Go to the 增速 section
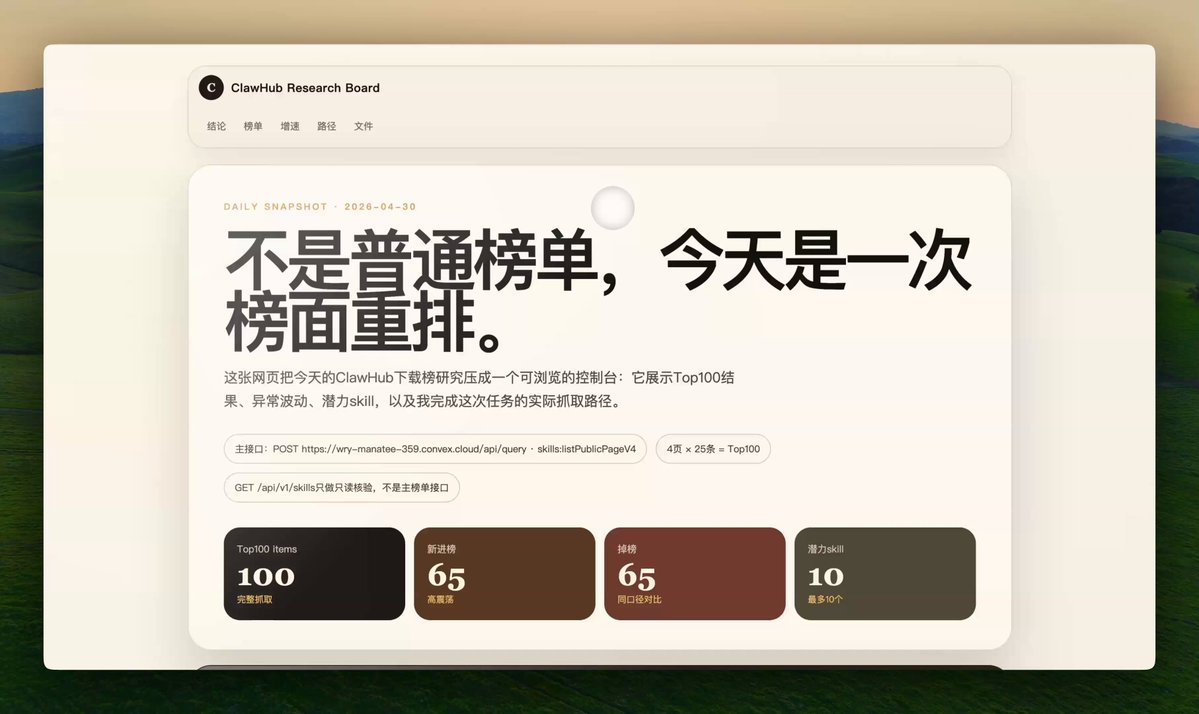 pos(290,126)
